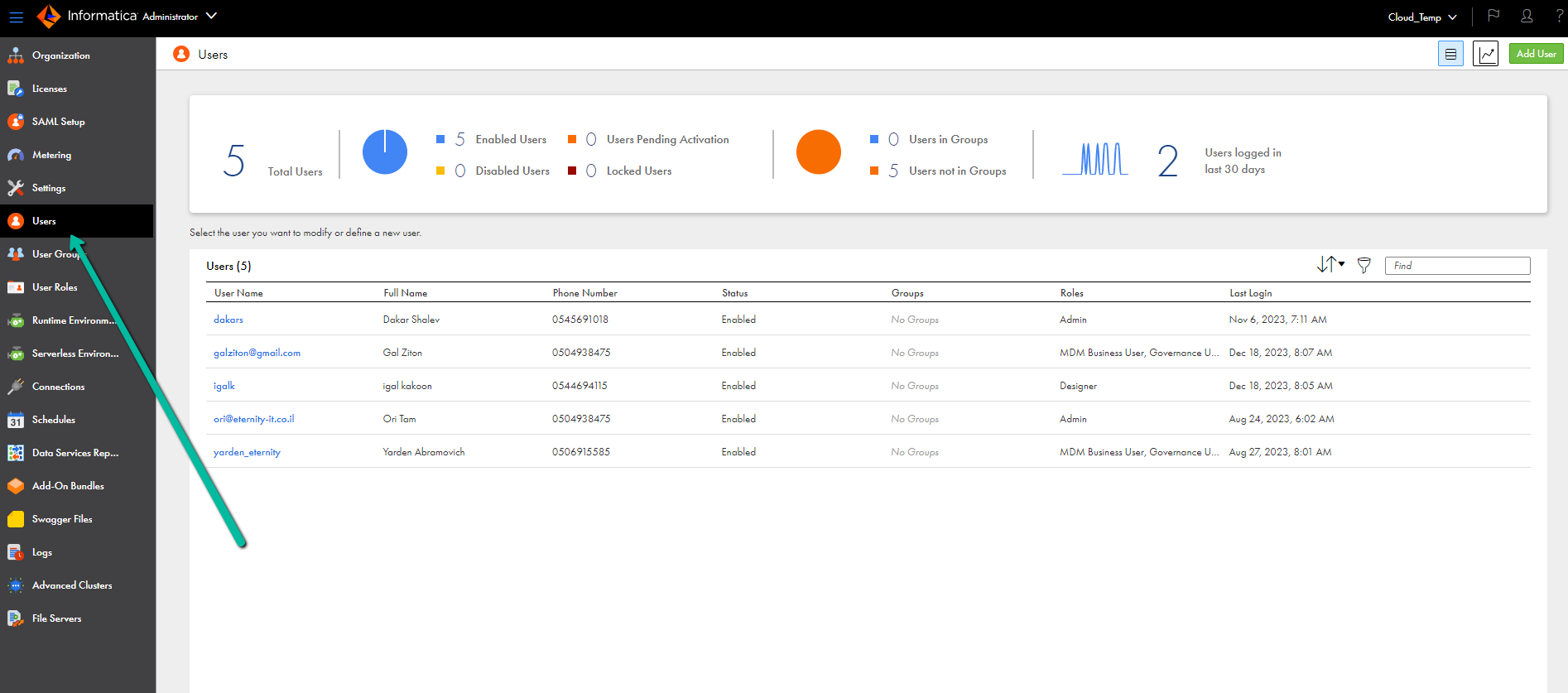Open the Cloud_Temp organization dropdown
This screenshot has height=693, width=1568.
1421,17
